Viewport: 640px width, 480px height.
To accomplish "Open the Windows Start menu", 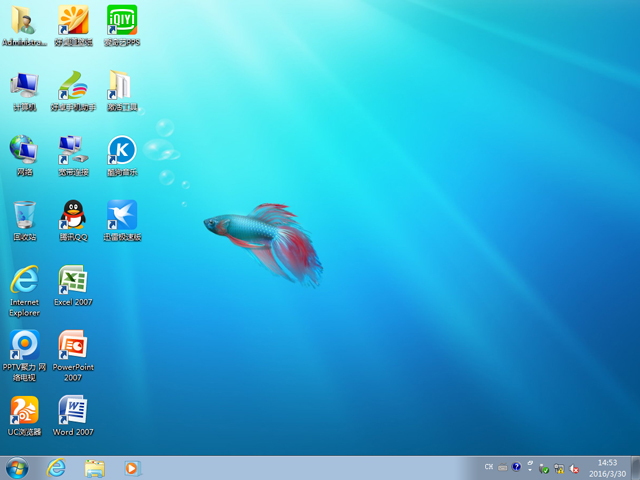I will coord(17,468).
